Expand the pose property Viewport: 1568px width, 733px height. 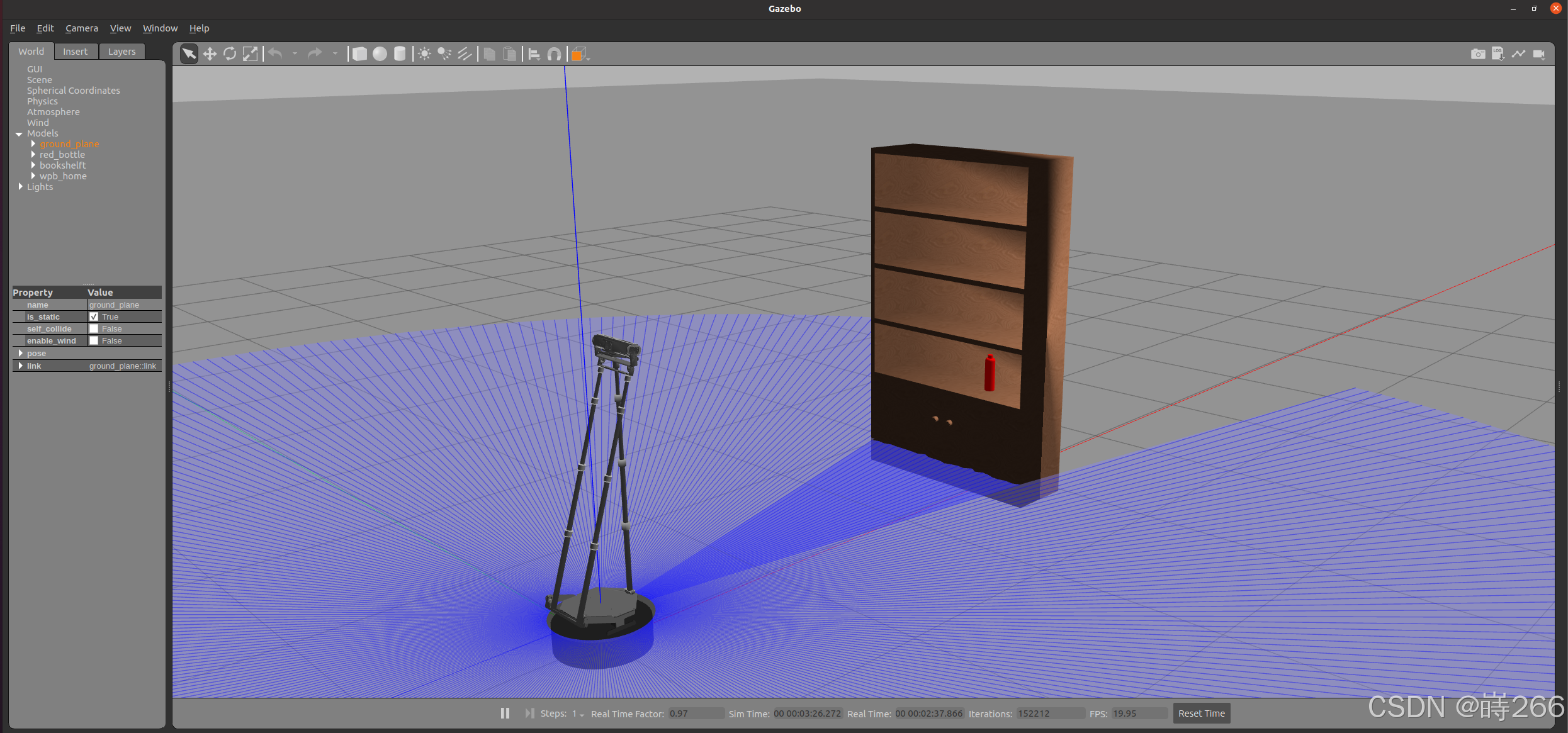click(21, 353)
